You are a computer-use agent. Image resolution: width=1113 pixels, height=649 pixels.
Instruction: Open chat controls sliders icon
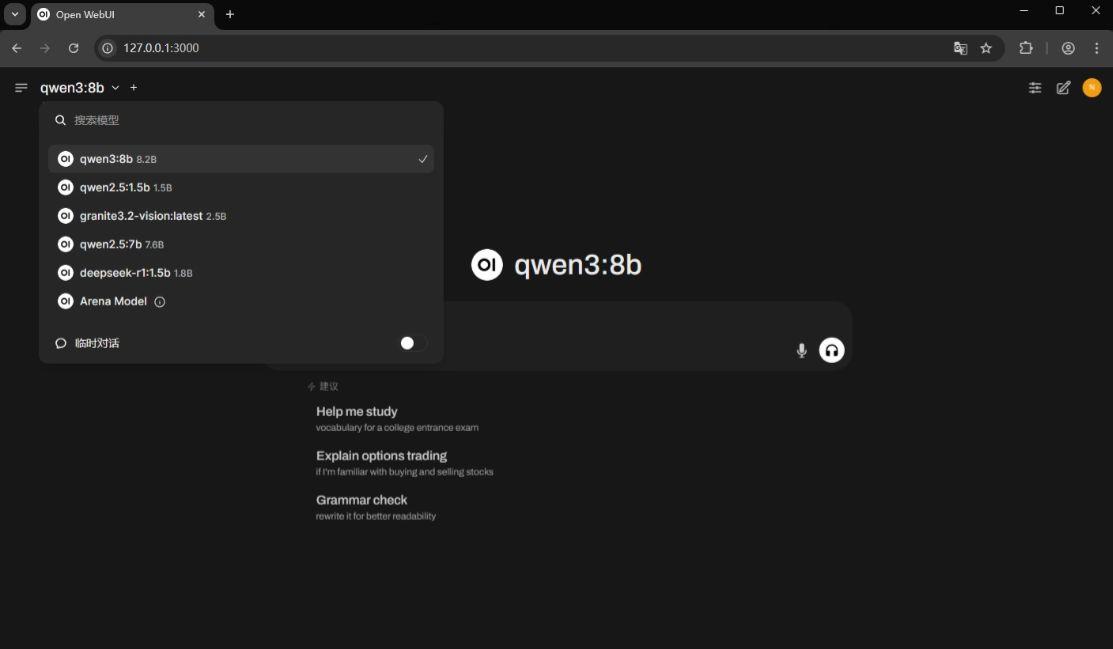pyautogui.click(x=1035, y=88)
